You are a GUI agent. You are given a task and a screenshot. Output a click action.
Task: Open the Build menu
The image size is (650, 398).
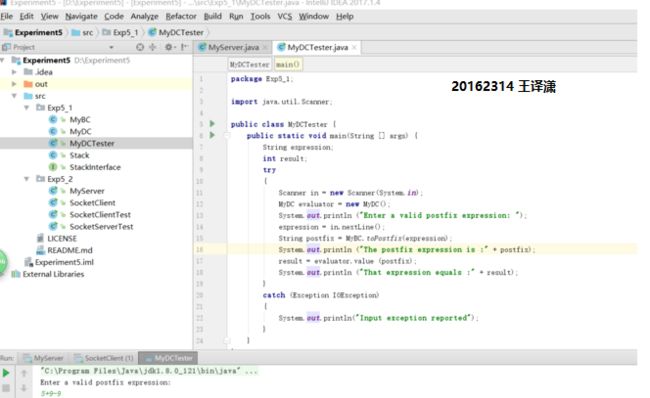point(213,17)
